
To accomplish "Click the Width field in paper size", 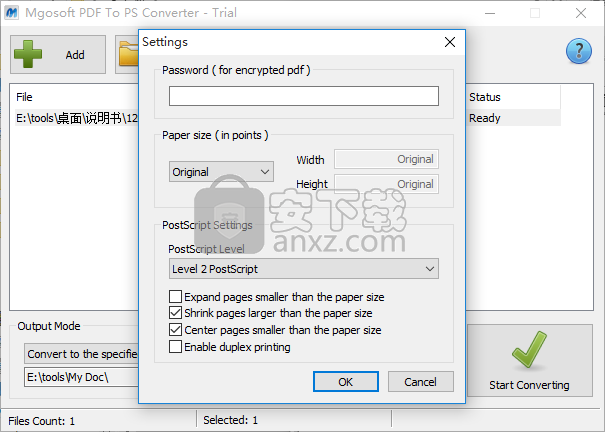I will coord(386,159).
